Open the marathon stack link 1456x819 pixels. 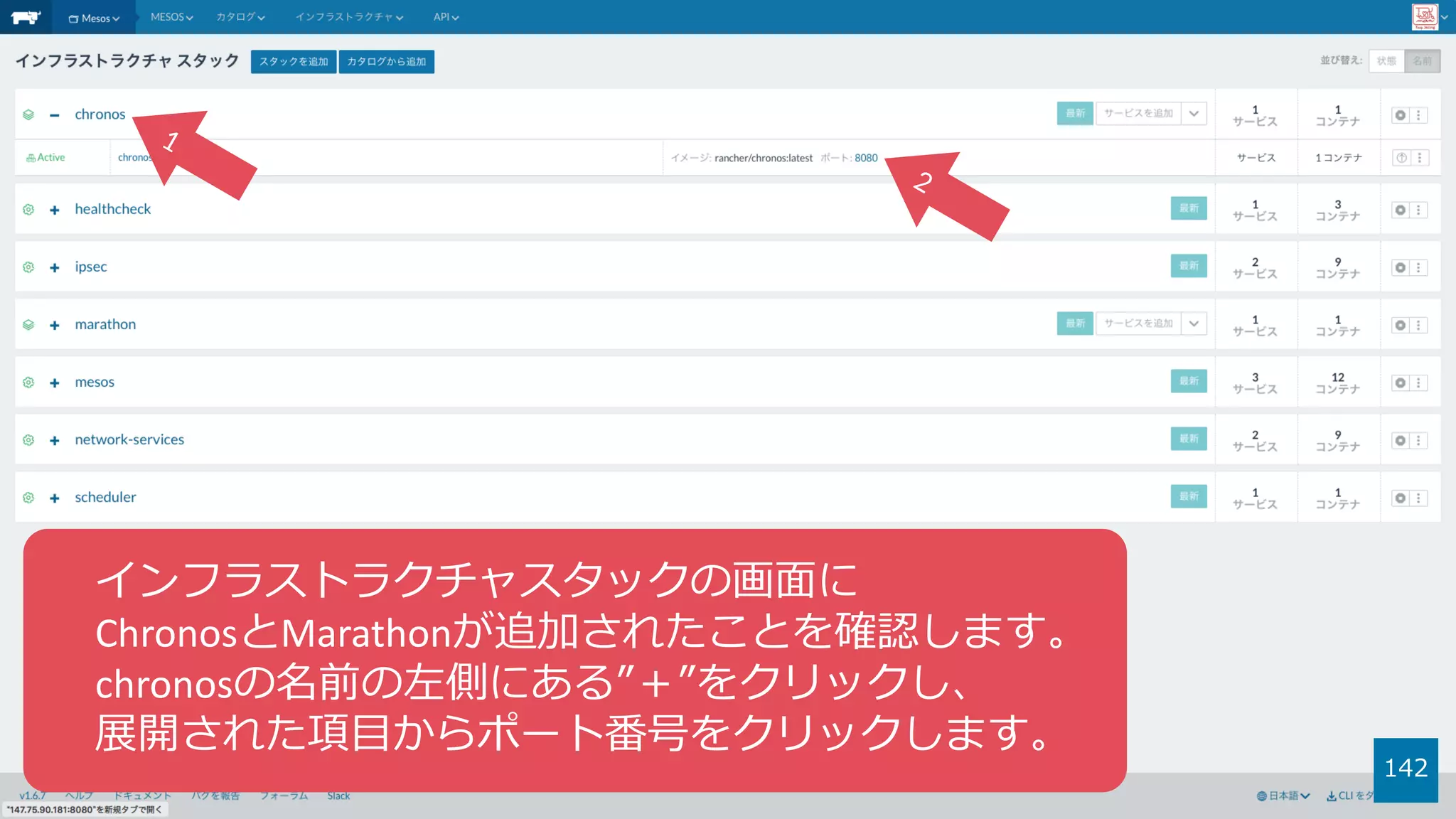click(x=105, y=324)
